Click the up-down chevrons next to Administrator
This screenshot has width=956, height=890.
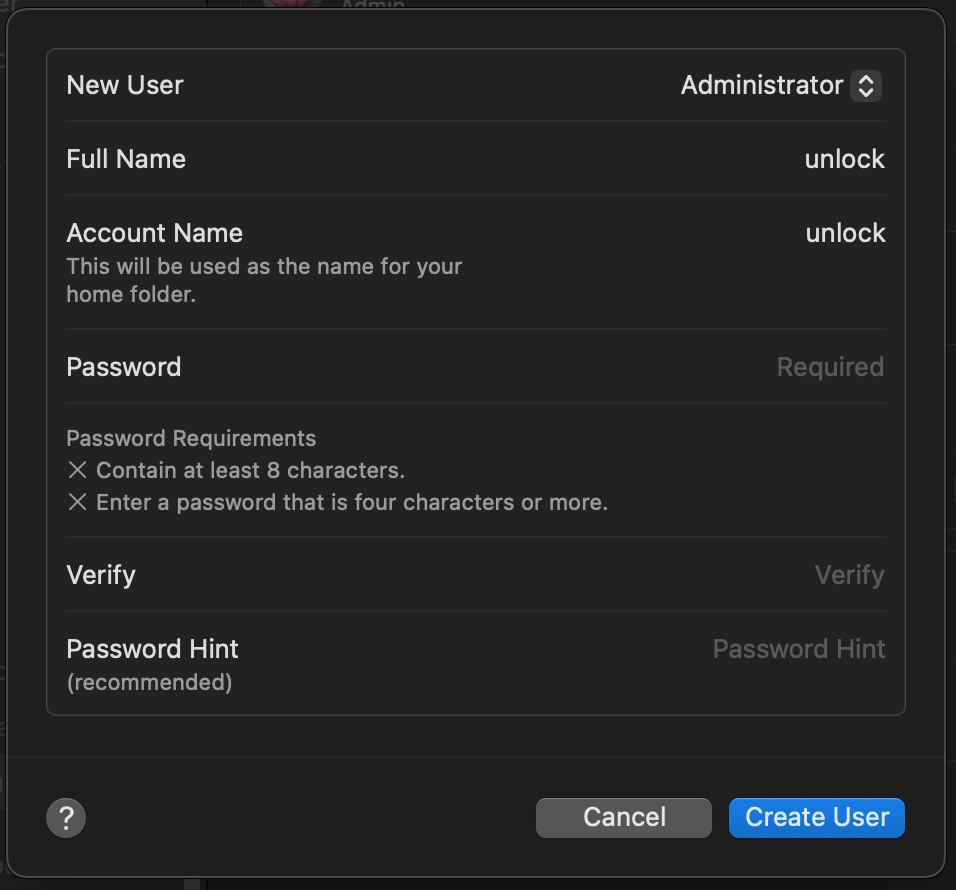coord(865,86)
